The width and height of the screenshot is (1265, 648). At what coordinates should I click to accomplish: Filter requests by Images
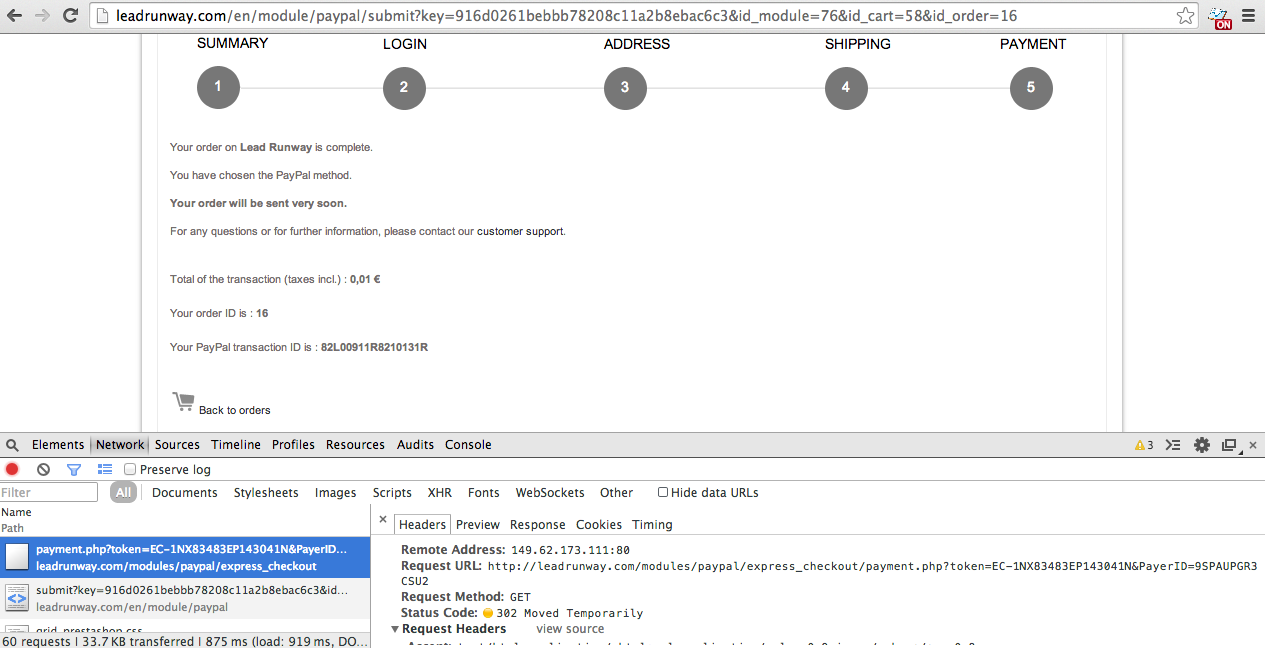(x=336, y=493)
